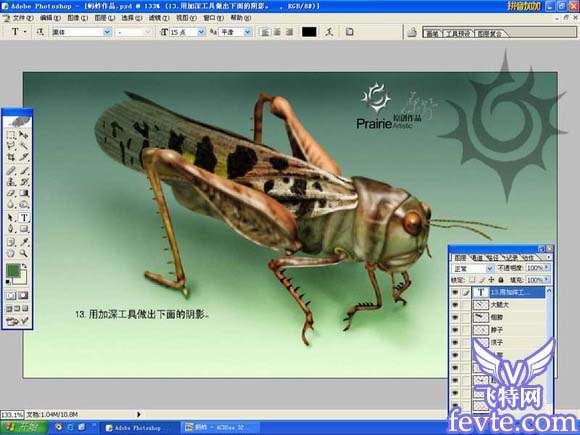Click the green foreground color swatch

[x=13, y=270]
